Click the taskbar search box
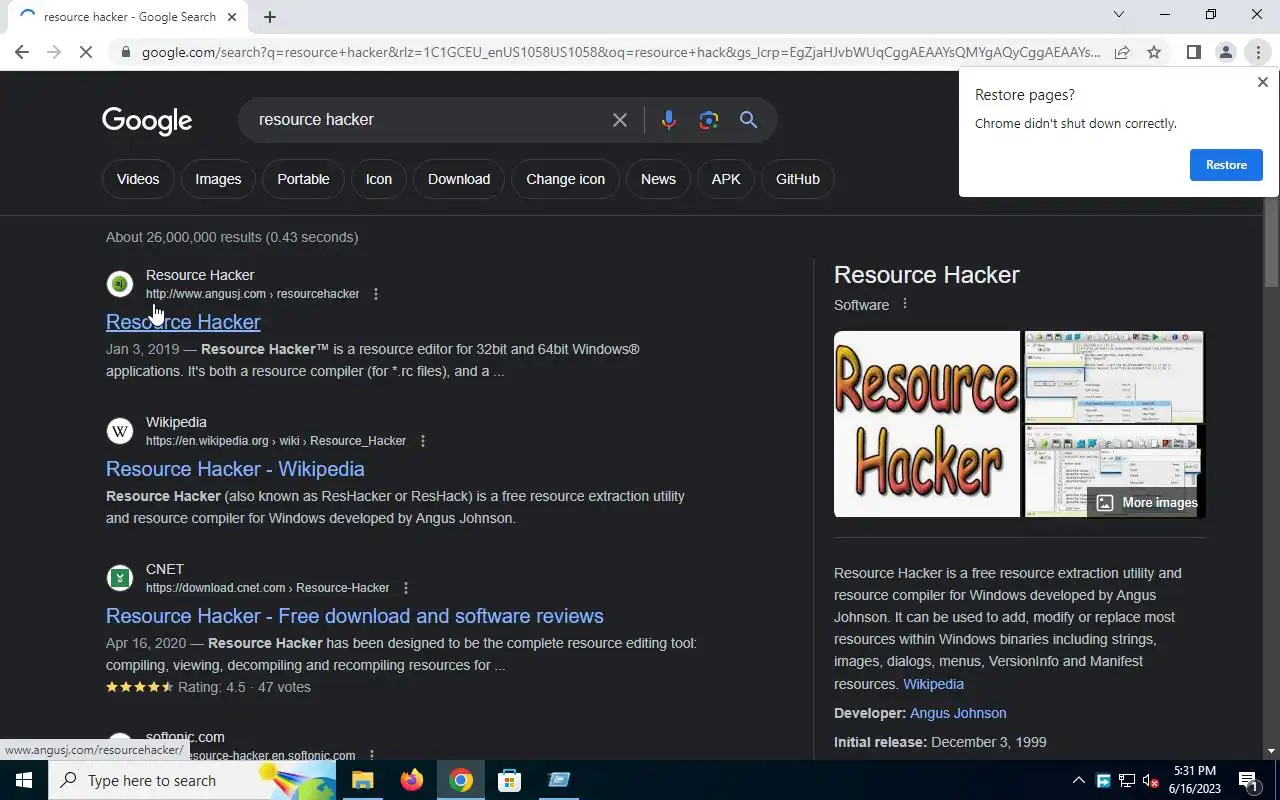The image size is (1280, 800). [x=193, y=780]
